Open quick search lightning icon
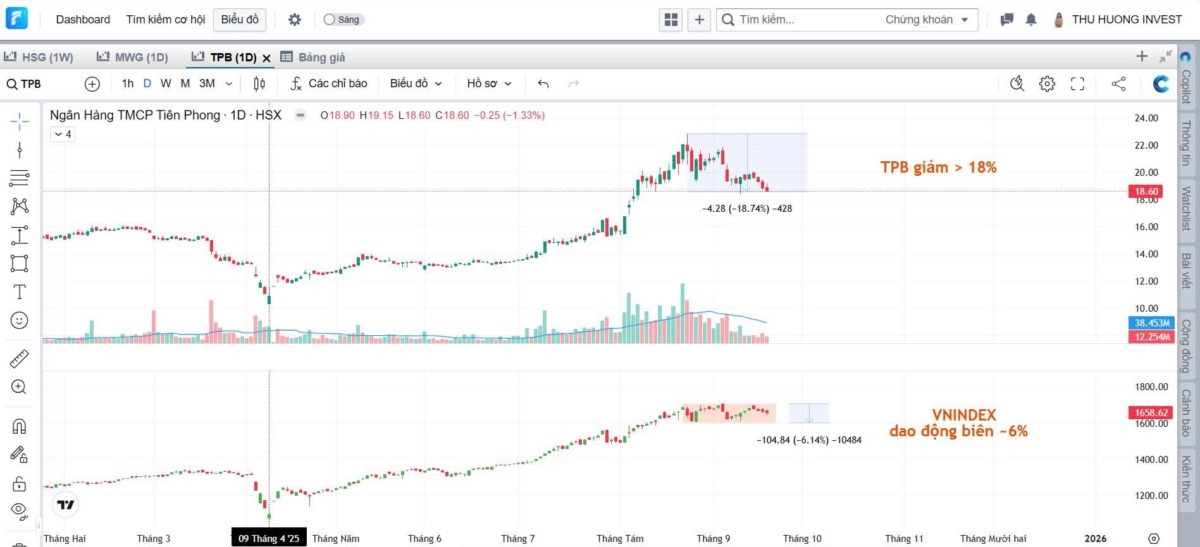This screenshot has height=547, width=1200. (x=1017, y=84)
